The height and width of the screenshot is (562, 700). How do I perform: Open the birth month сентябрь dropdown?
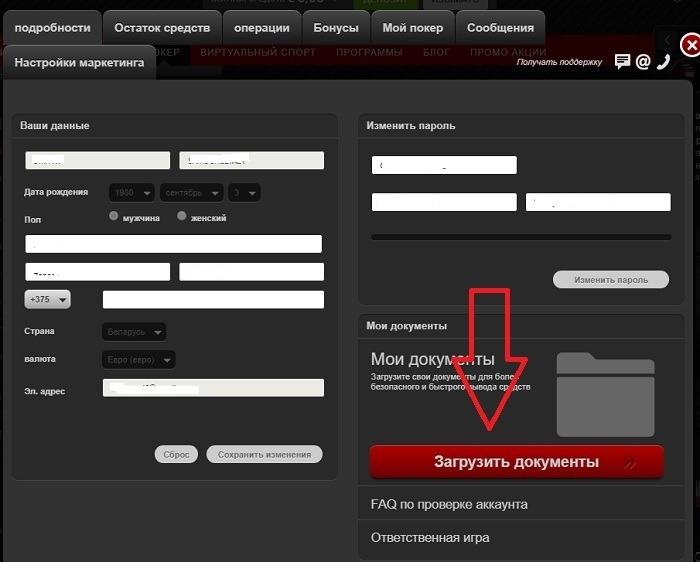(x=192, y=193)
